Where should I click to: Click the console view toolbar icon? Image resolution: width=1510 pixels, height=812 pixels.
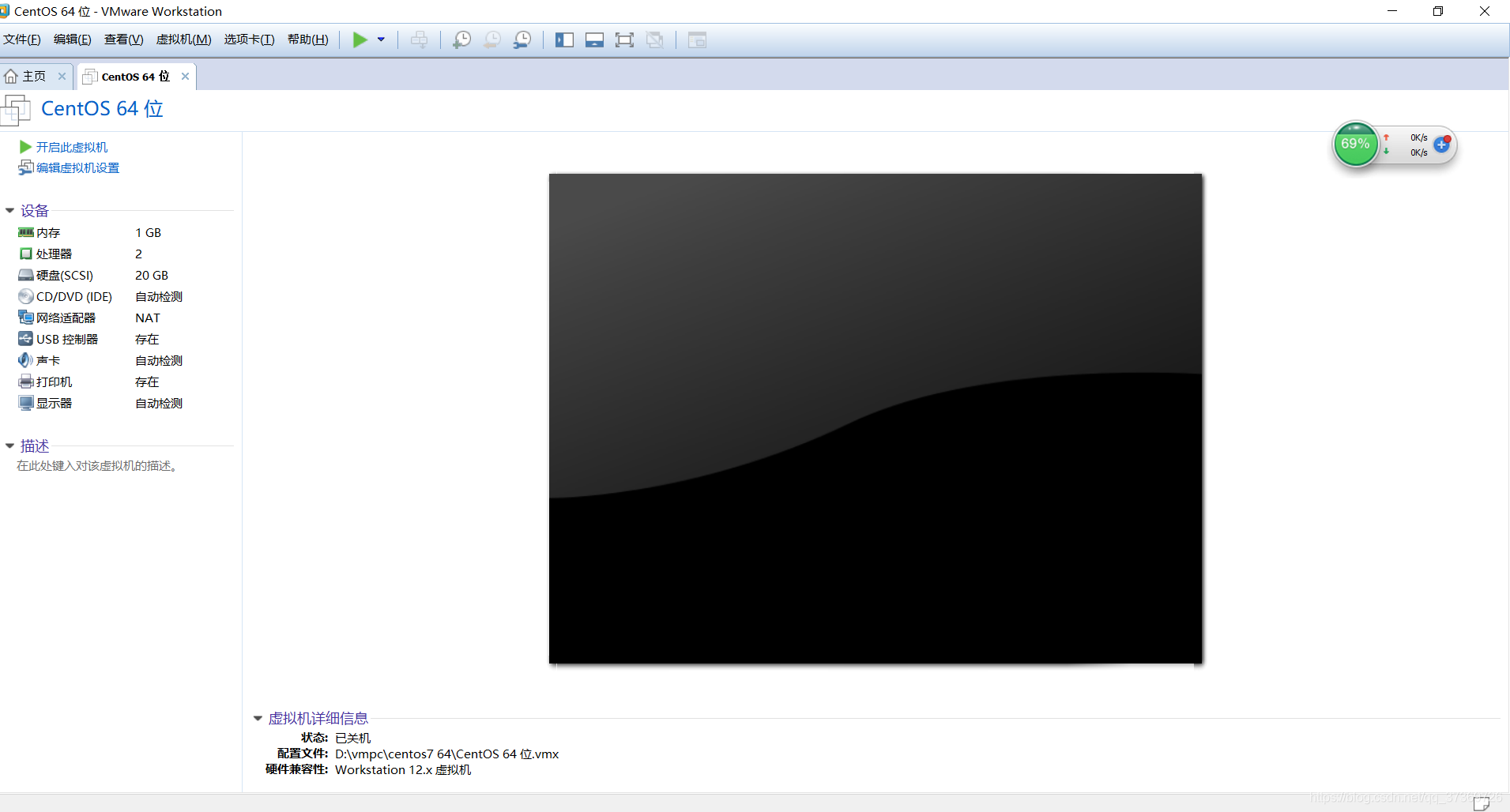tap(697, 39)
